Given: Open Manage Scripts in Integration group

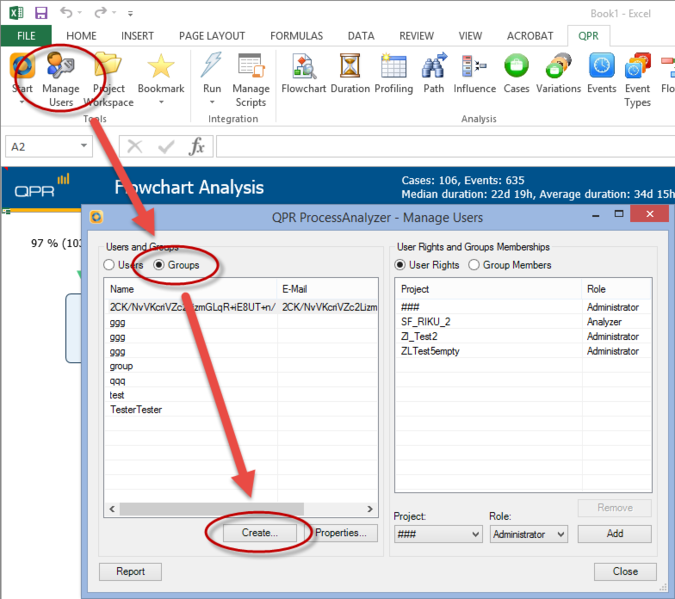Looking at the screenshot, I should 251,79.
